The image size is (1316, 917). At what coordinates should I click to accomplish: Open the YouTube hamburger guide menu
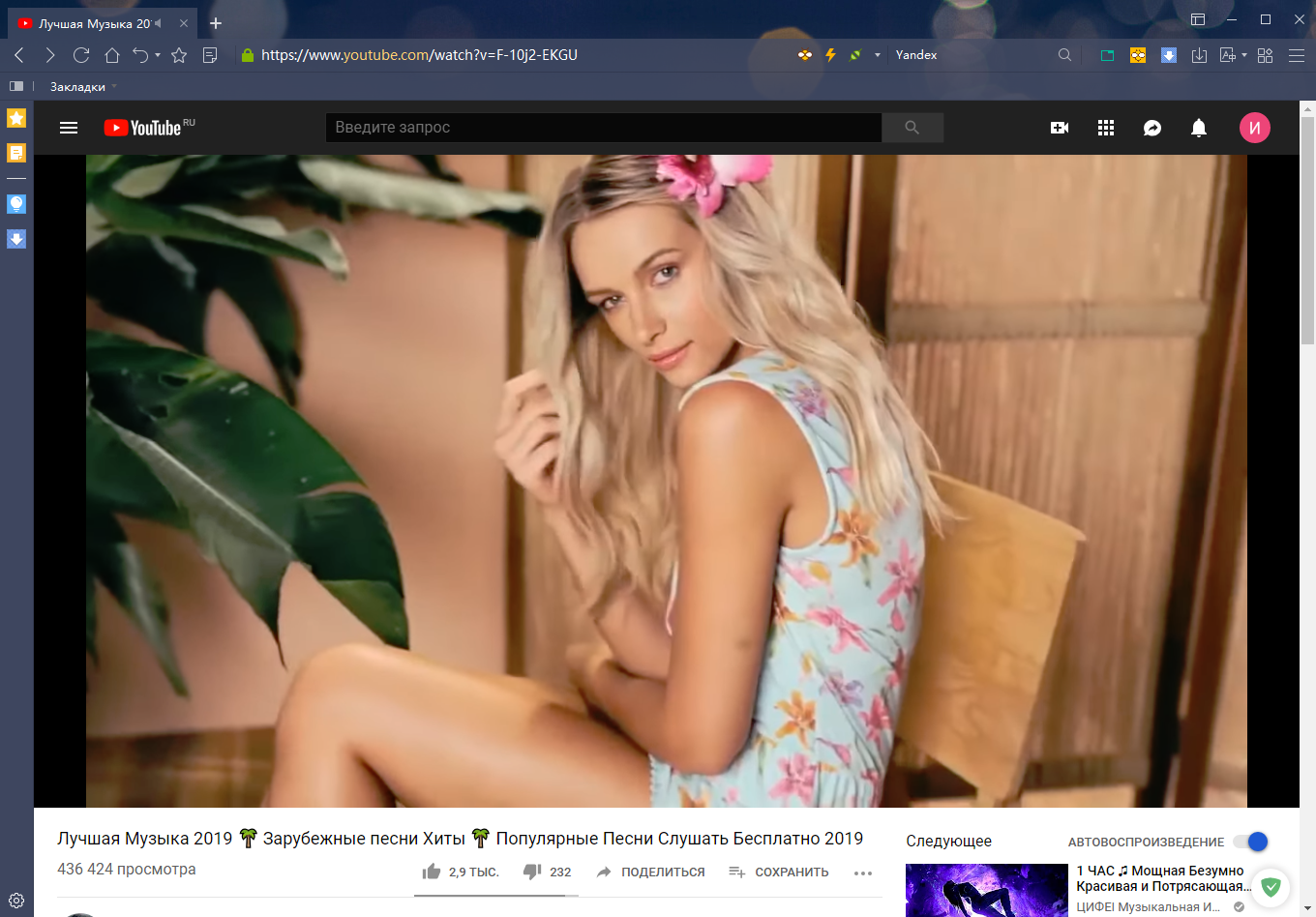69,128
